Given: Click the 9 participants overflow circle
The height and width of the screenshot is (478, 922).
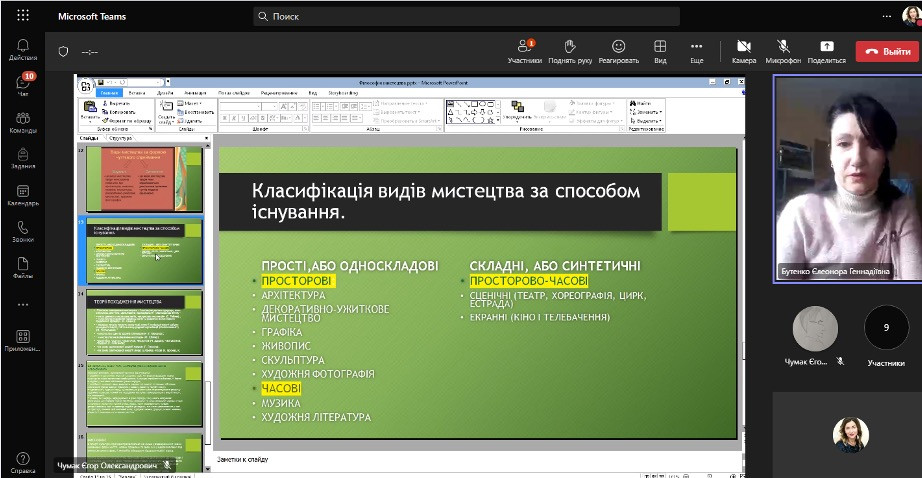Looking at the screenshot, I should pos(885,327).
